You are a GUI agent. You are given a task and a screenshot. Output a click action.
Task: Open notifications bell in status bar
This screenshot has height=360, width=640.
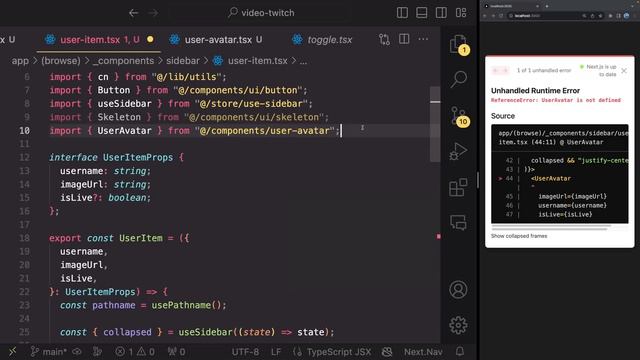(460, 351)
